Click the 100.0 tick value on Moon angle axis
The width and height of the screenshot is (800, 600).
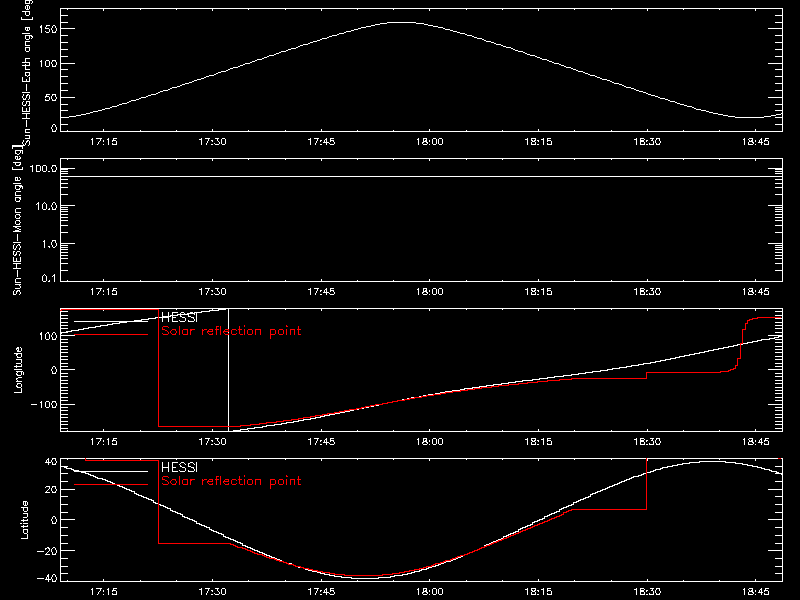44,169
